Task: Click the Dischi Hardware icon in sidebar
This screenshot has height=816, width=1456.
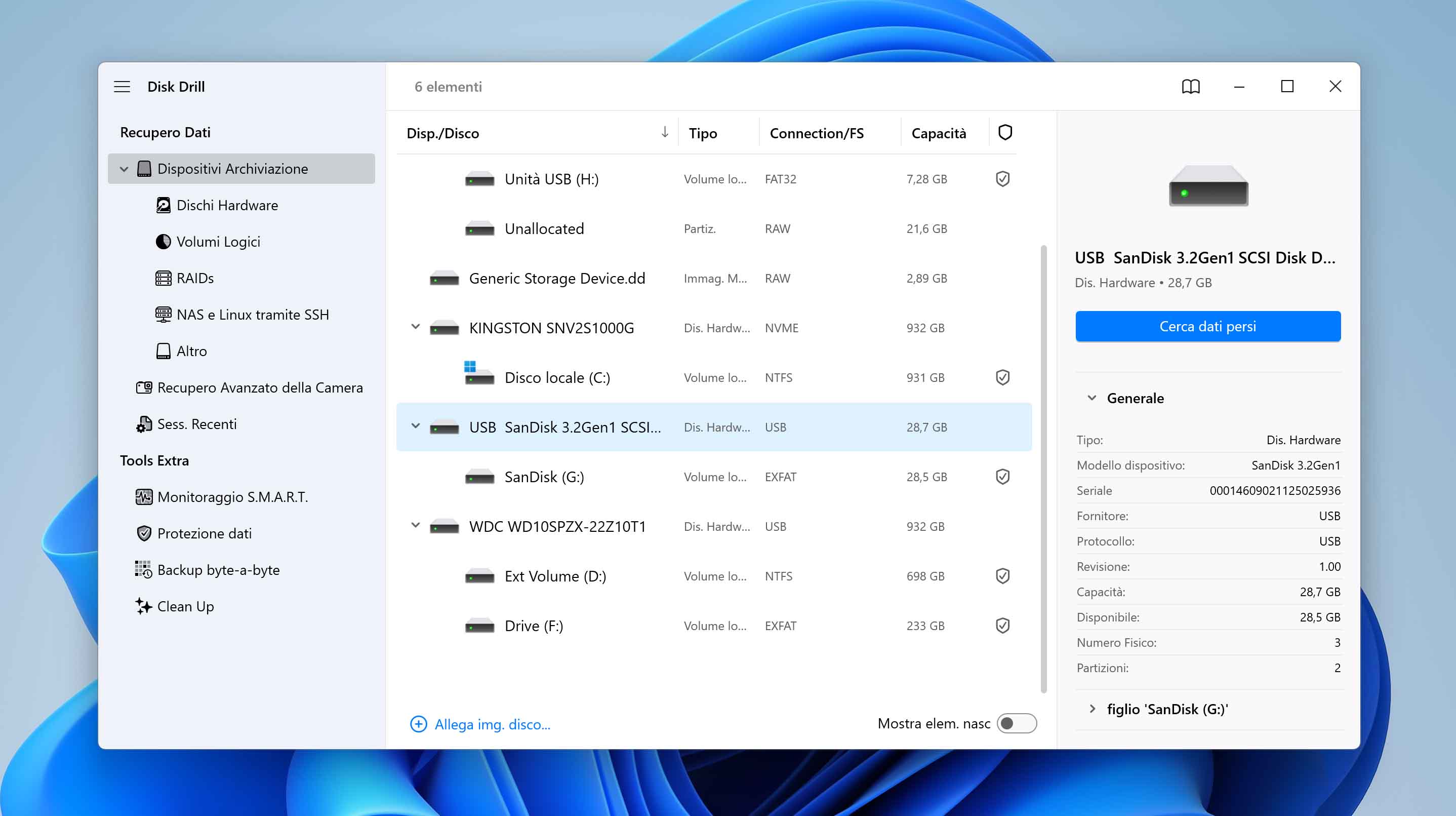Action: click(x=164, y=205)
